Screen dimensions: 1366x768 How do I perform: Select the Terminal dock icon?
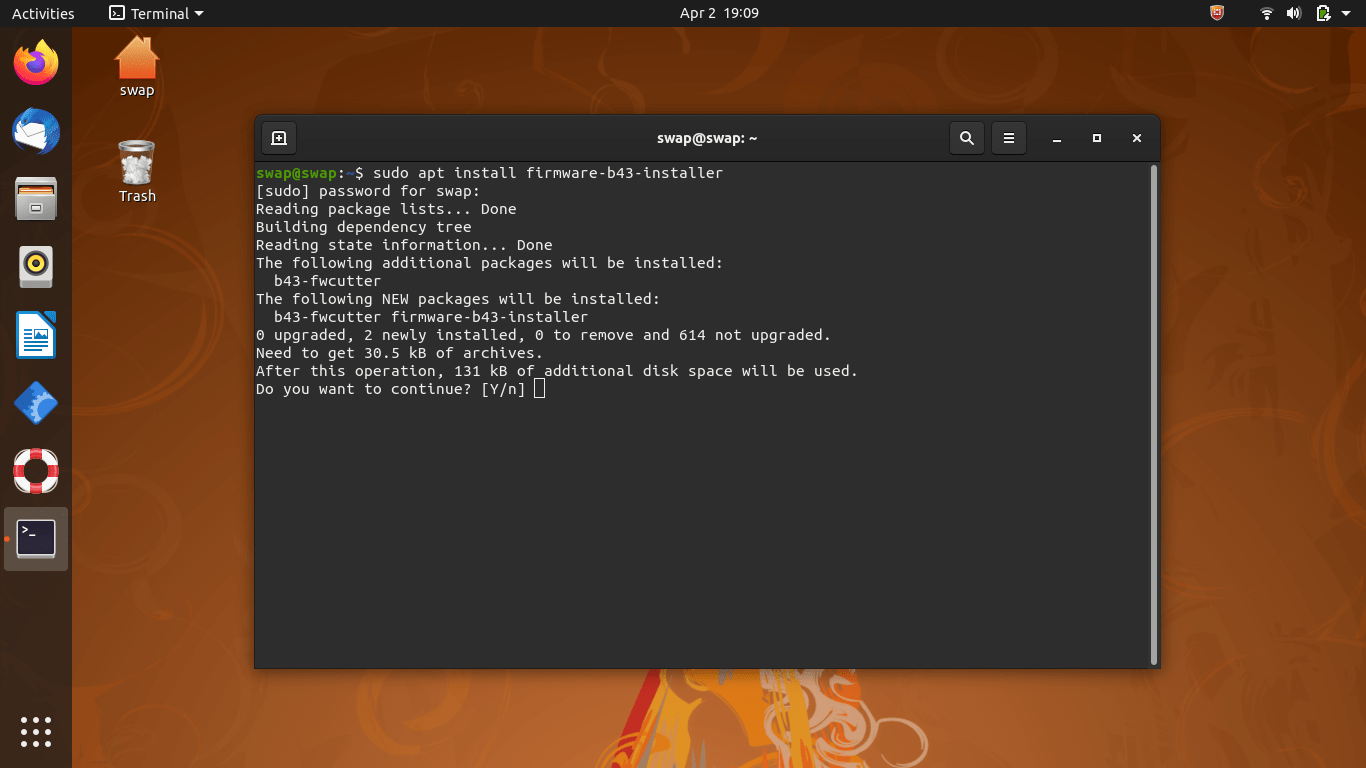(36, 539)
